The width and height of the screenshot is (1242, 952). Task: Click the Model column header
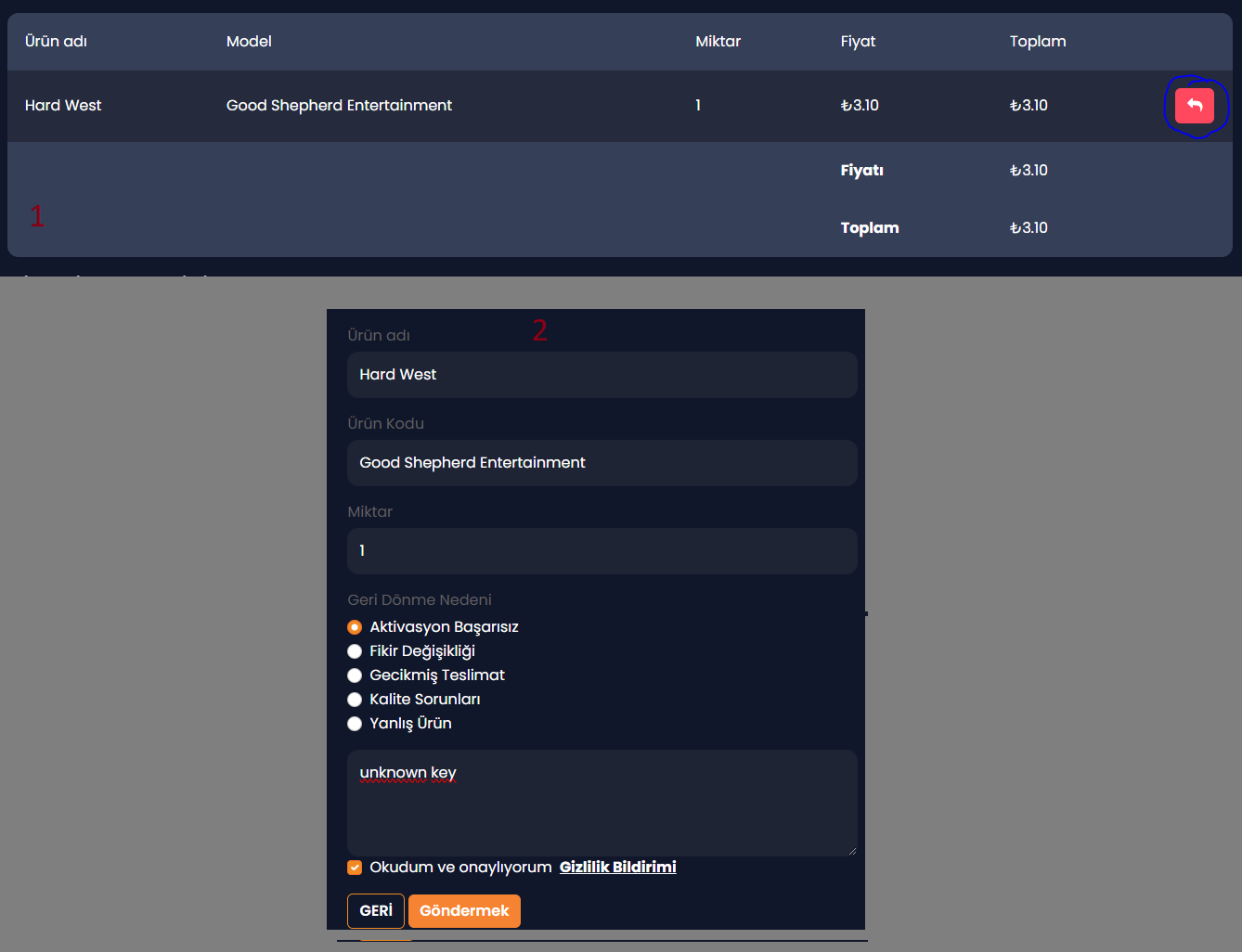pos(249,42)
